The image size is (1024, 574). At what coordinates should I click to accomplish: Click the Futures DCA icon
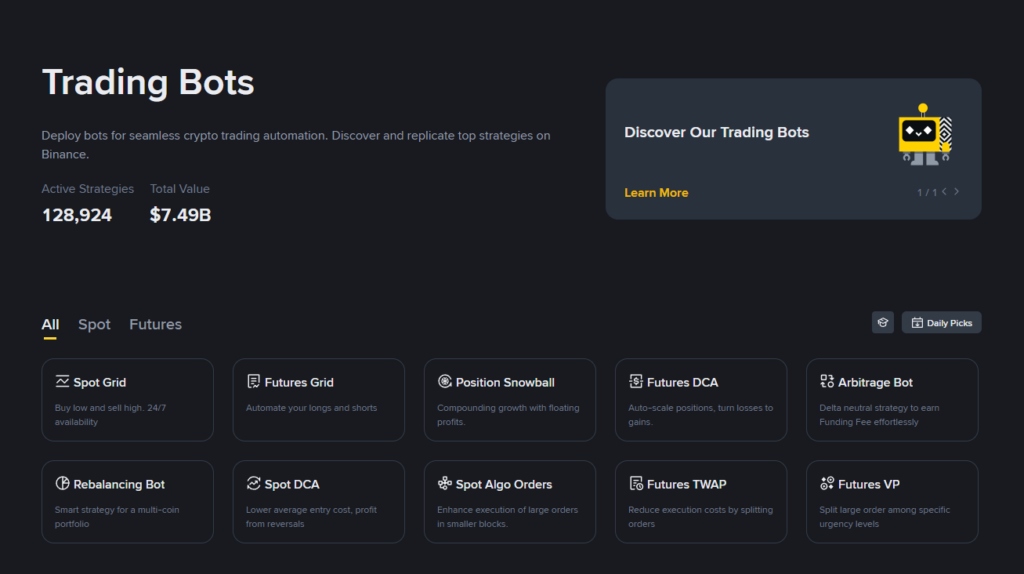tap(635, 381)
